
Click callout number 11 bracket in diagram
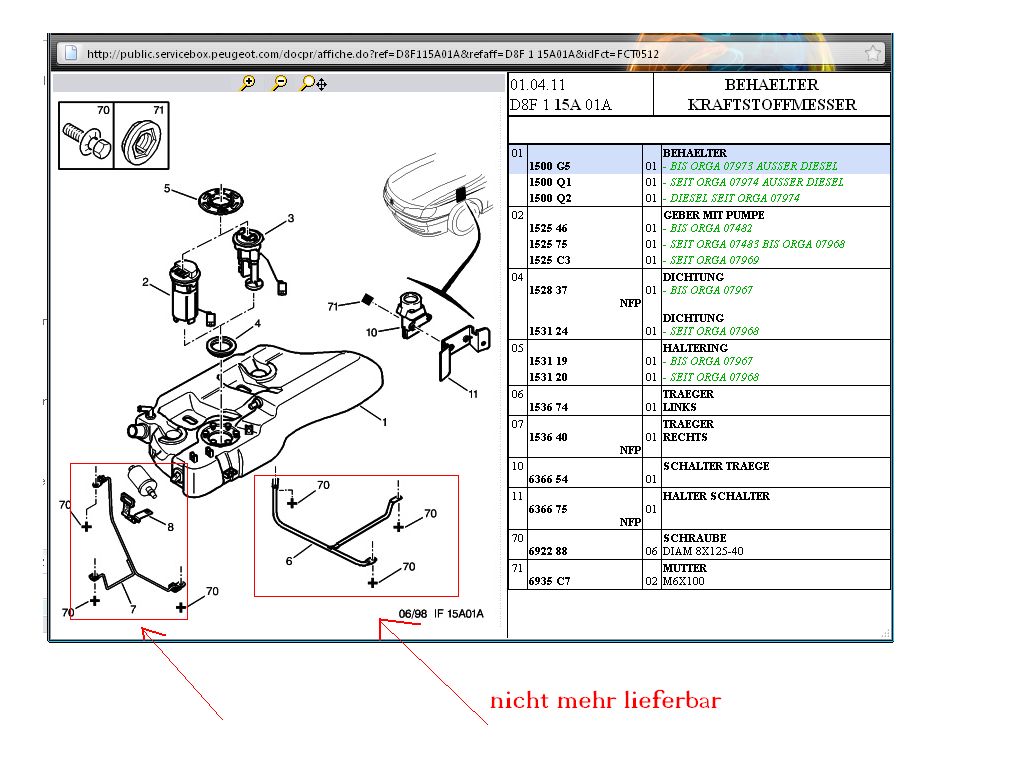click(x=473, y=394)
